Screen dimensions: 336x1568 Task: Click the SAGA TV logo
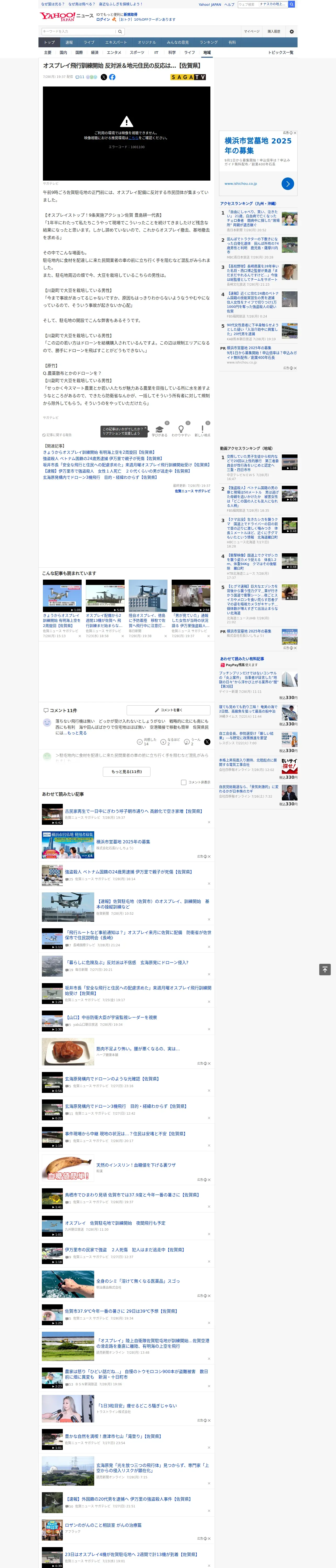188,77
